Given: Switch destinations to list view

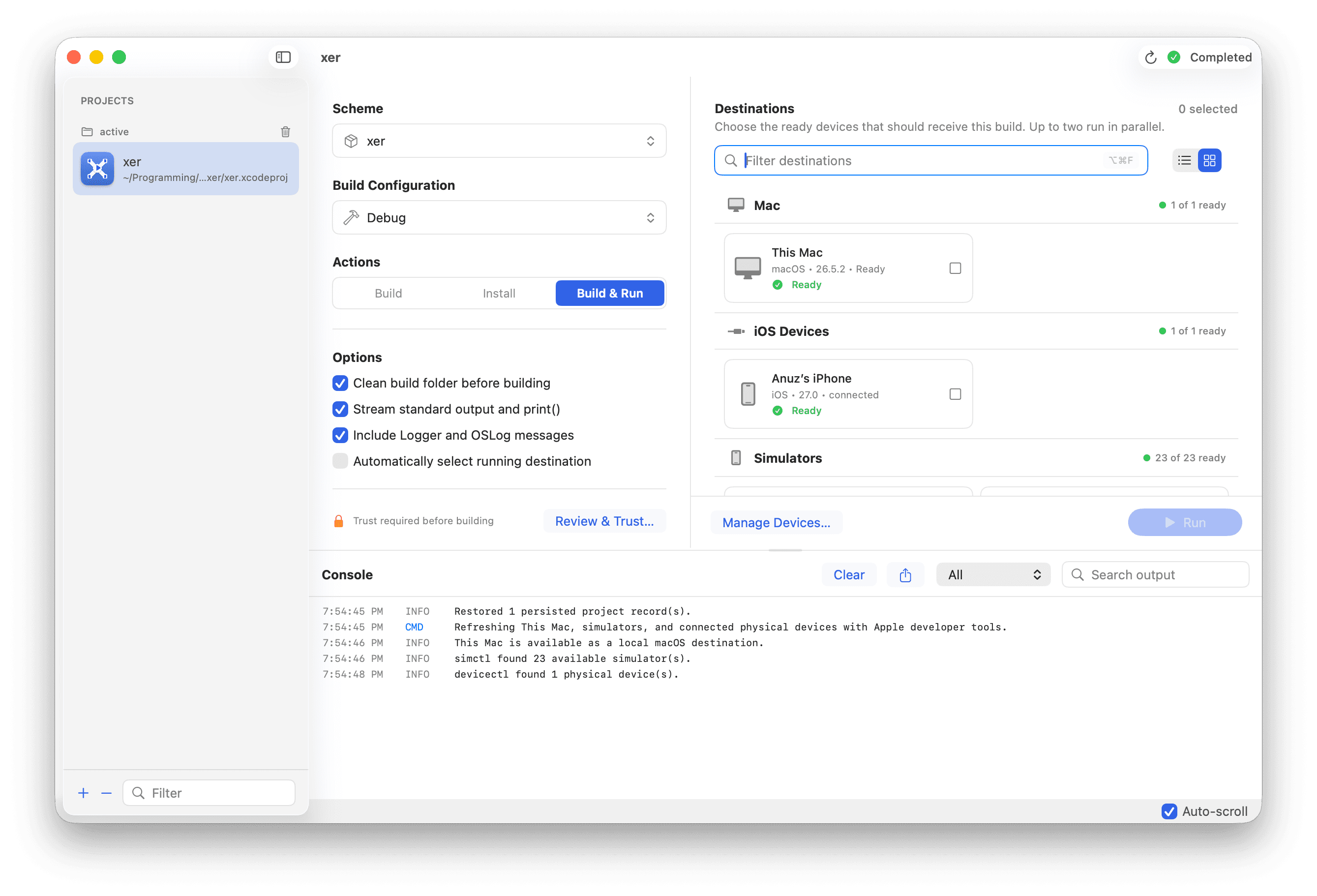Looking at the screenshot, I should pos(1184,160).
